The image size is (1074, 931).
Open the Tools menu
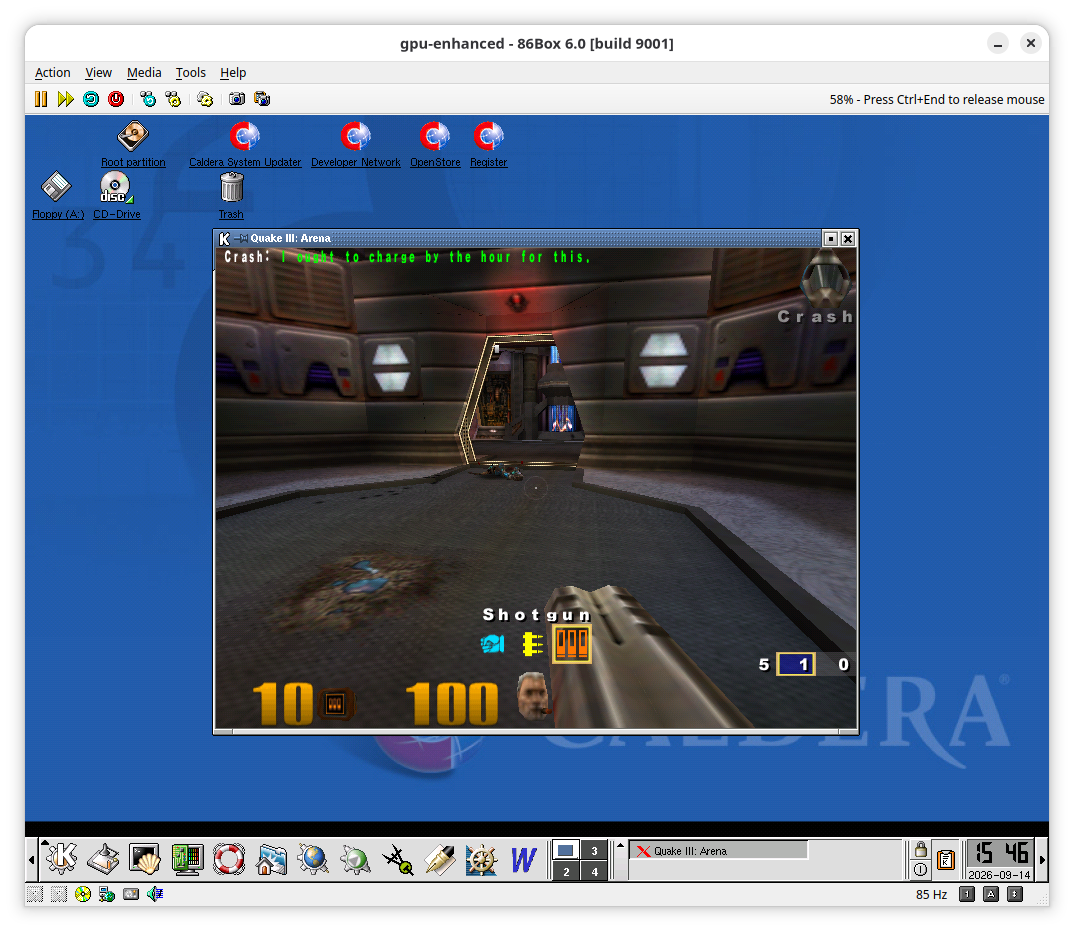(x=190, y=73)
